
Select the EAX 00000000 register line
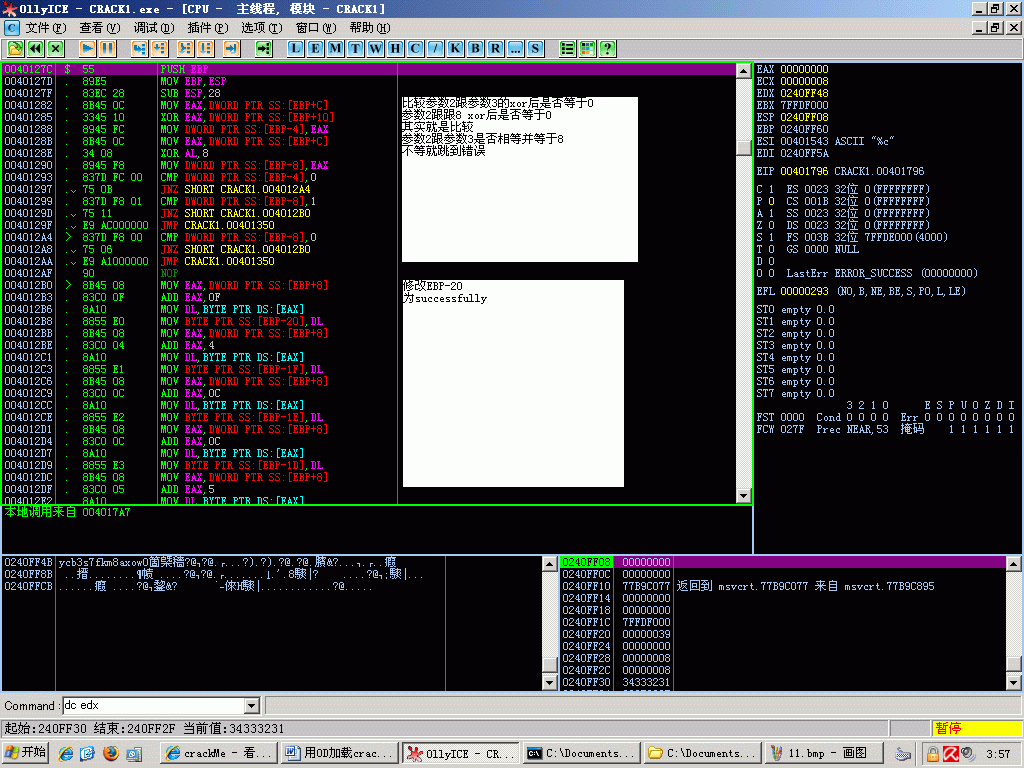792,69
